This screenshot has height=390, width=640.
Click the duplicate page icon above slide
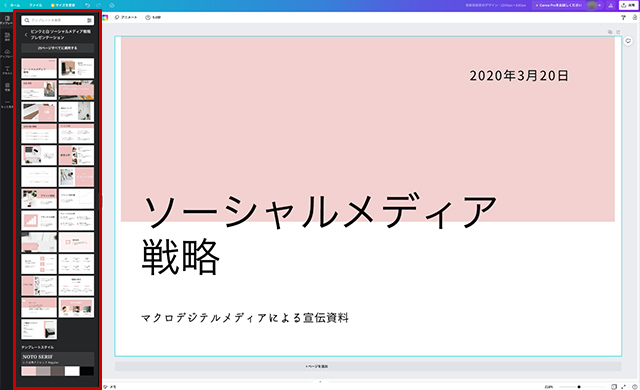click(610, 32)
